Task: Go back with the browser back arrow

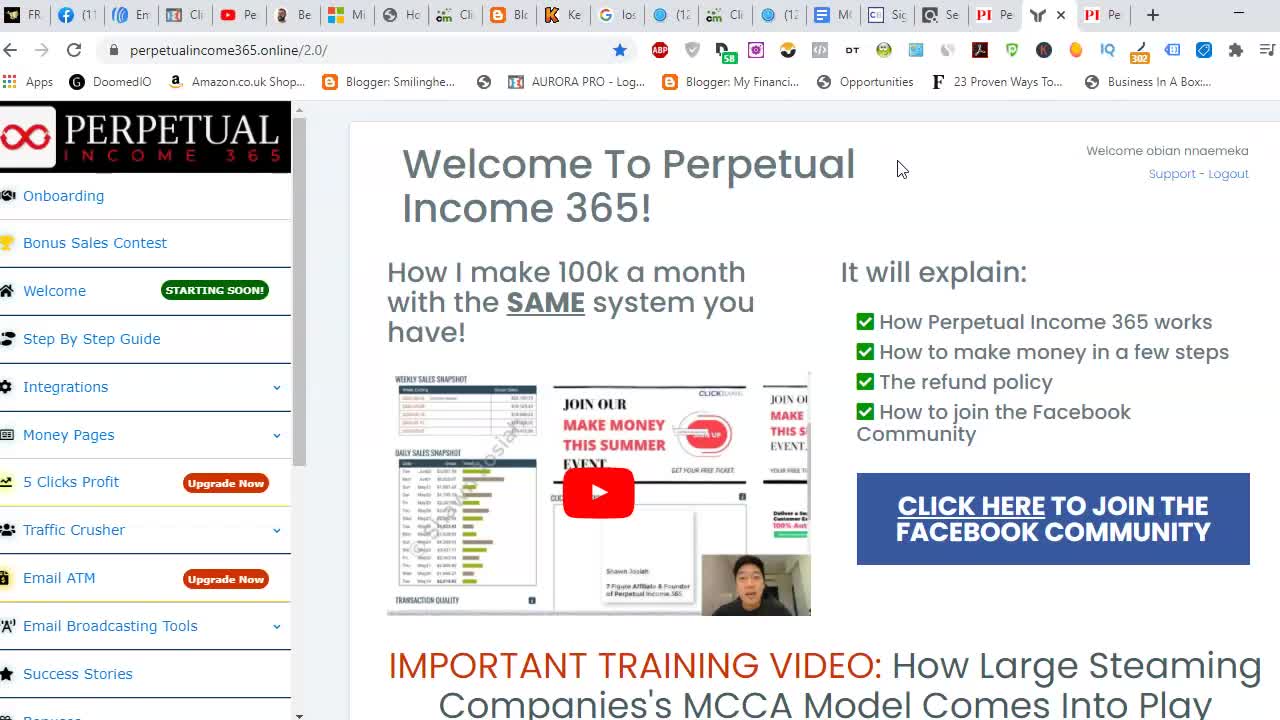Action: [10, 50]
